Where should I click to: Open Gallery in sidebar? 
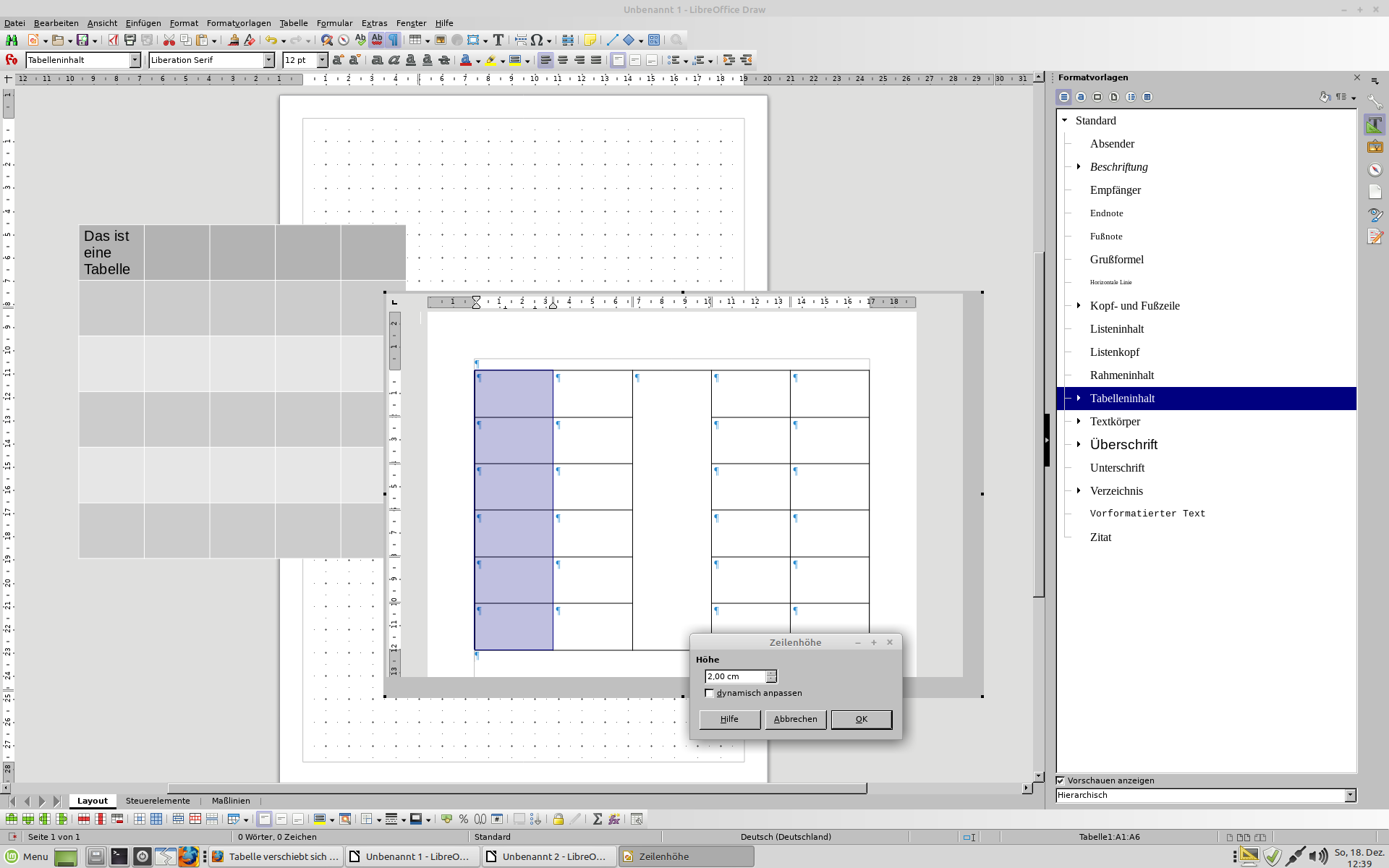[1375, 147]
